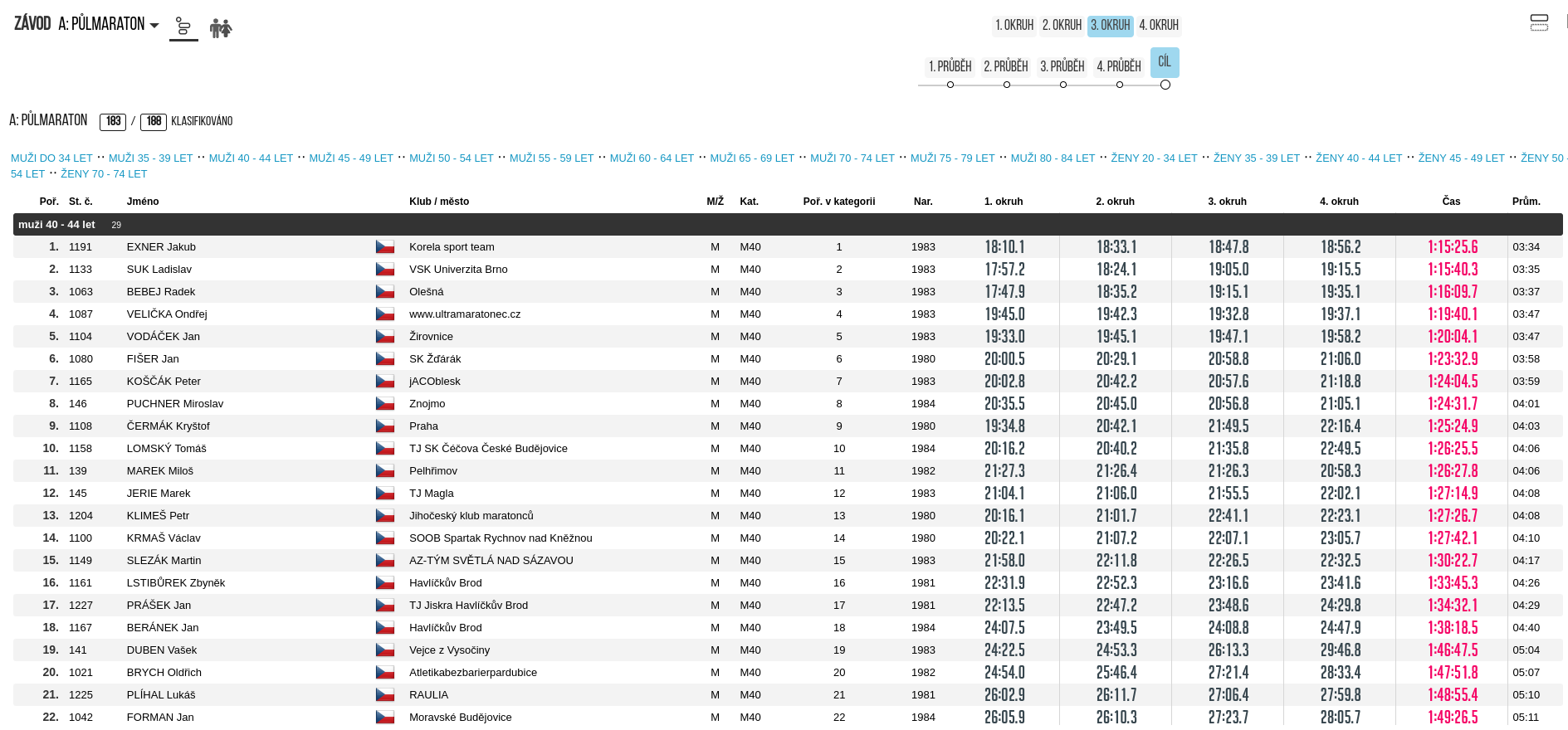Filter by ŽENY 45 - 49 LET category
This screenshot has width=1568, height=730.
pos(1461,158)
